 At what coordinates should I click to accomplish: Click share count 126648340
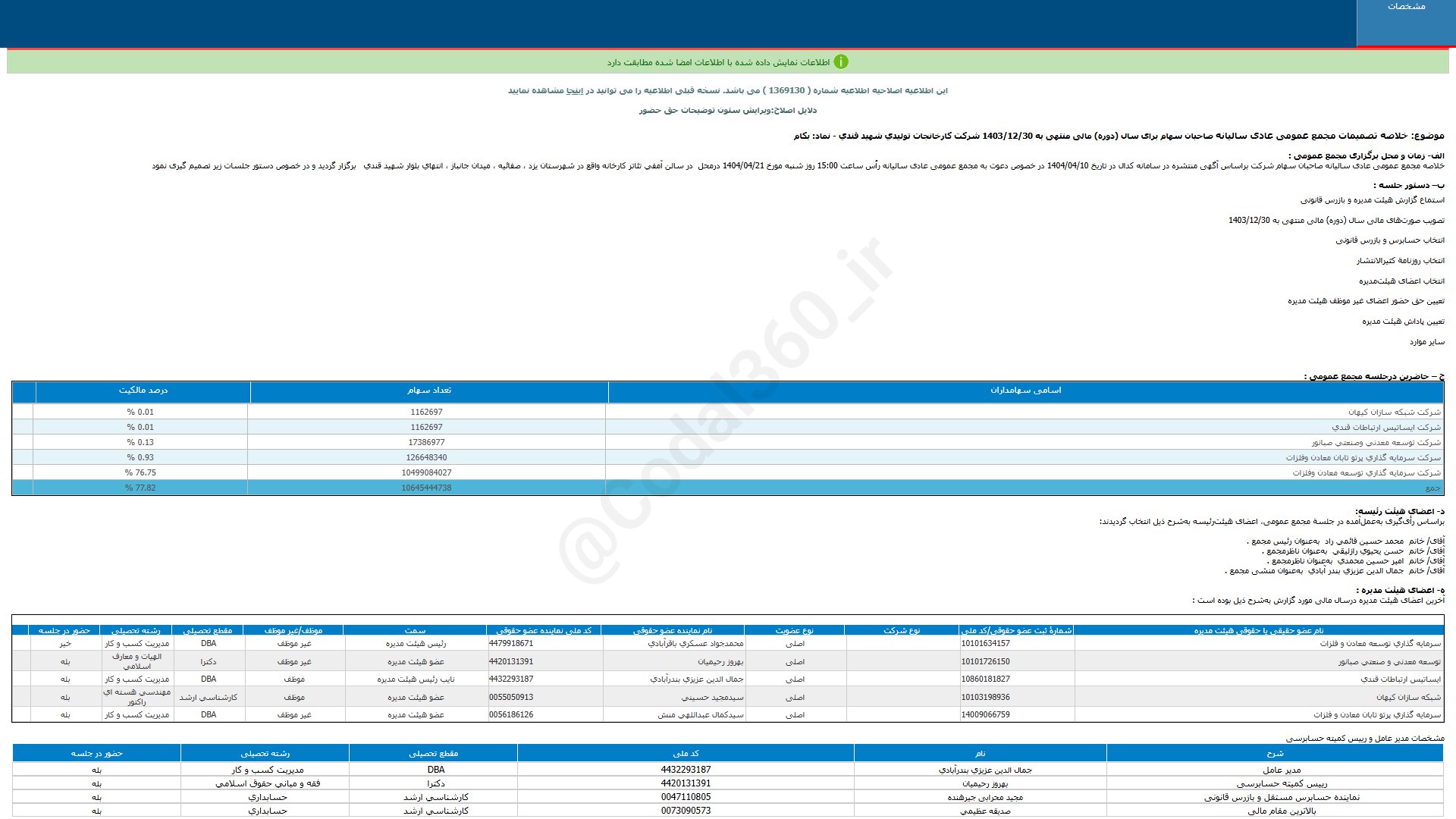[426, 457]
